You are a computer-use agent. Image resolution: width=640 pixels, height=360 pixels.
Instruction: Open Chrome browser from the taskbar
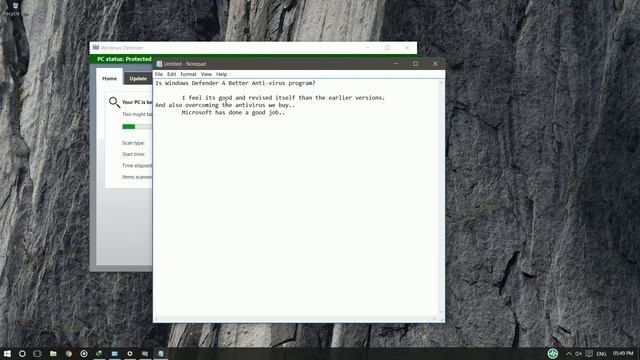click(69, 353)
